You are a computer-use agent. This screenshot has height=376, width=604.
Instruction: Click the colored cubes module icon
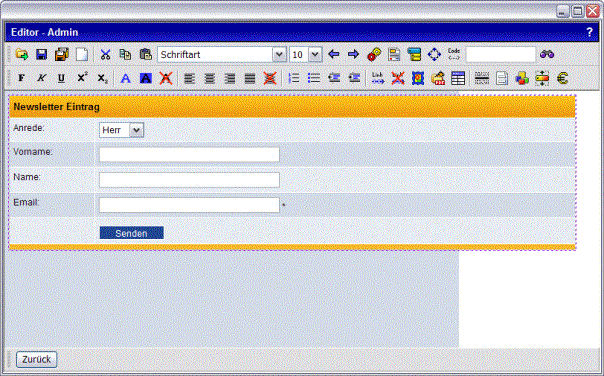pos(522,78)
